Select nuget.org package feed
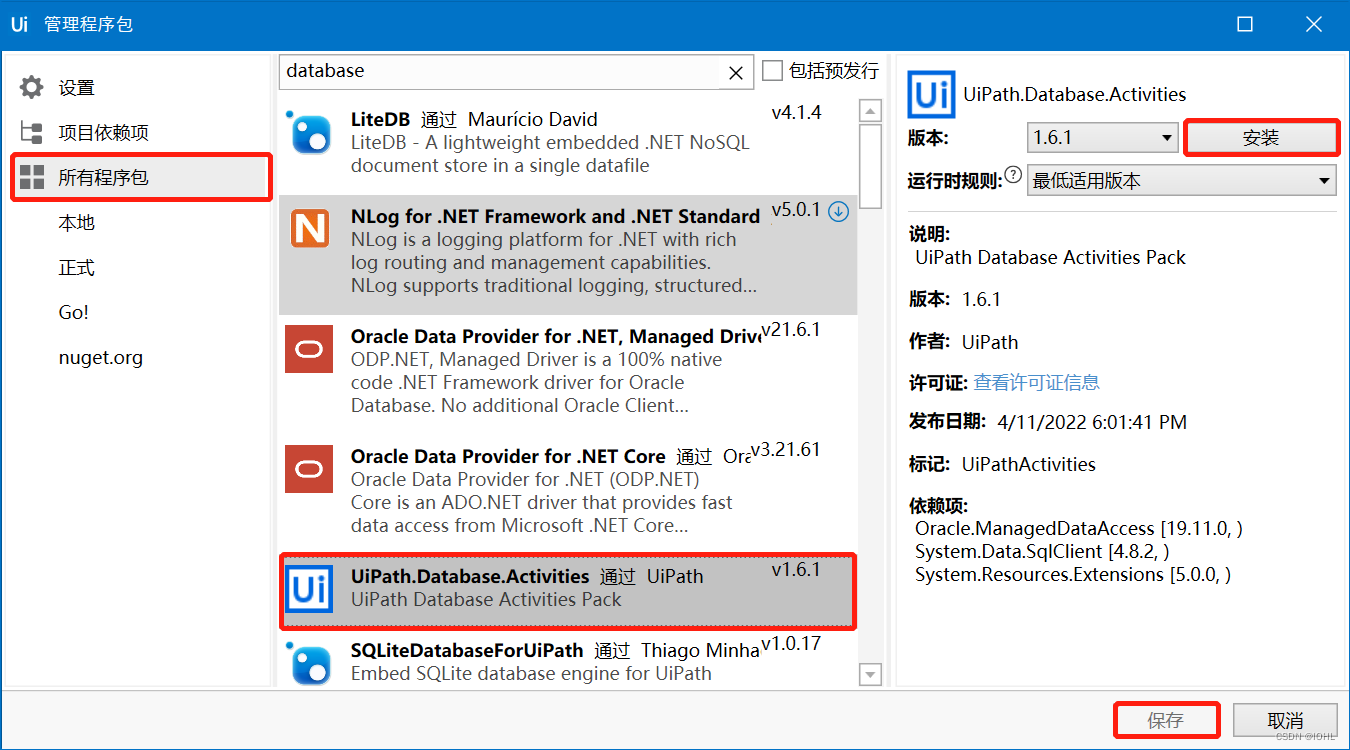 click(100, 358)
